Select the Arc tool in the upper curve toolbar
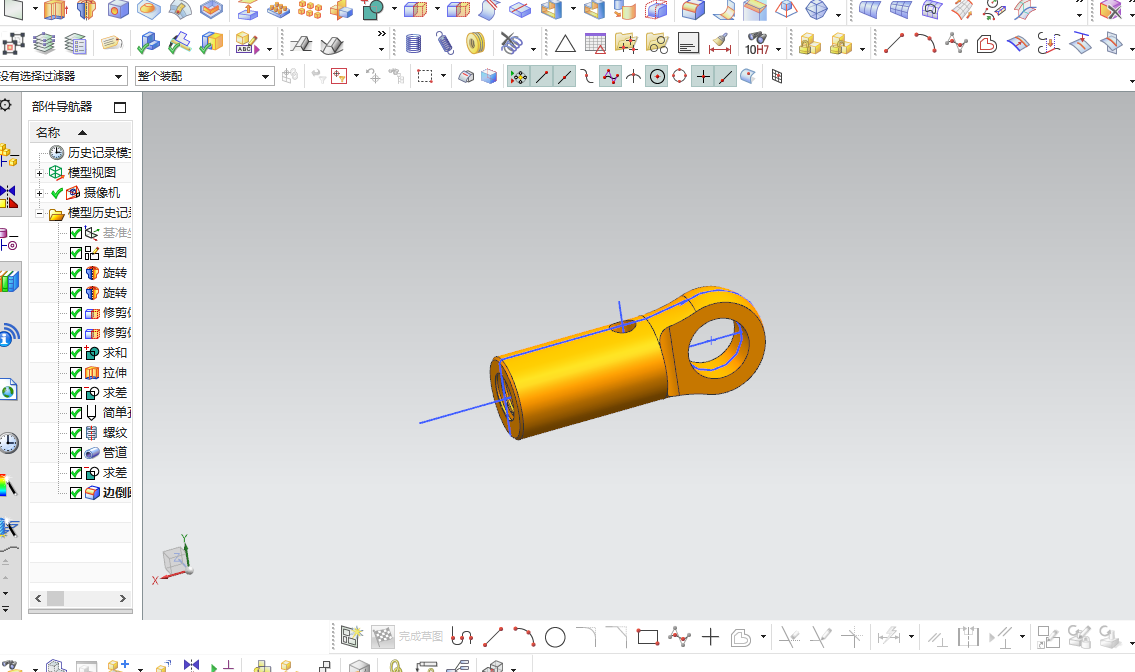 click(925, 44)
